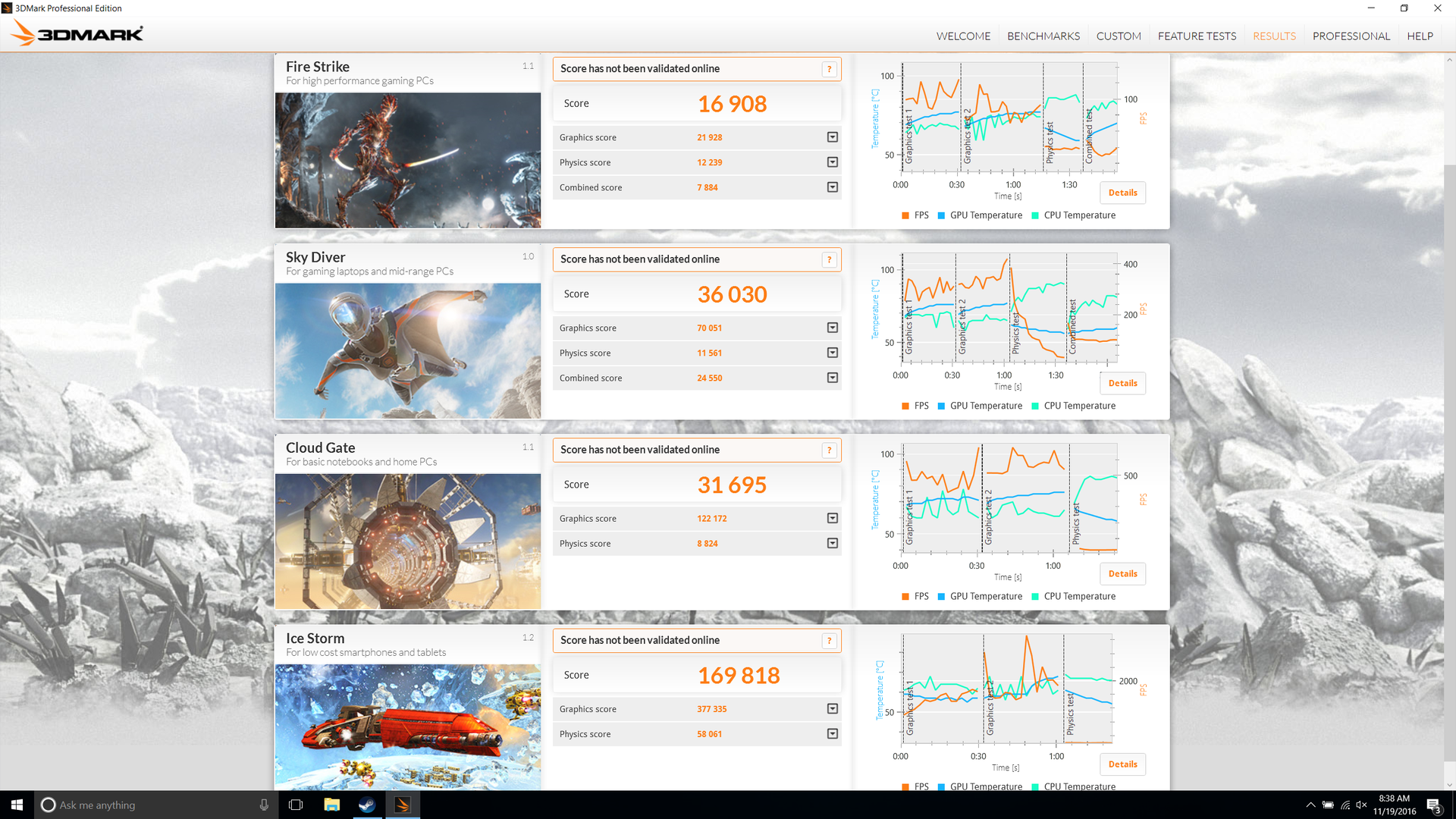Click the Ice Storm score 169 818
This screenshot has width=1456, height=819.
point(739,676)
